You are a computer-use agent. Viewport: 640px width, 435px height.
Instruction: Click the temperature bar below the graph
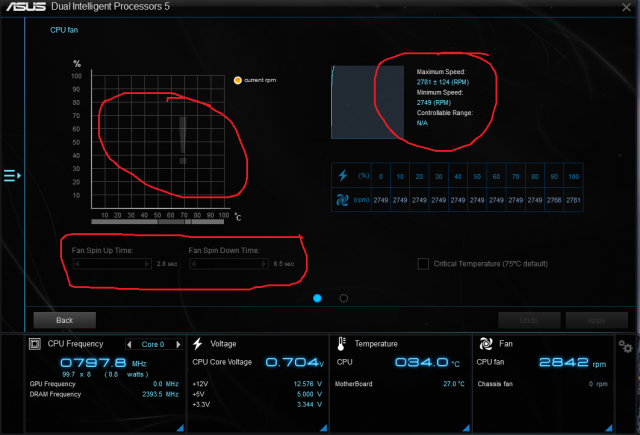click(158, 222)
